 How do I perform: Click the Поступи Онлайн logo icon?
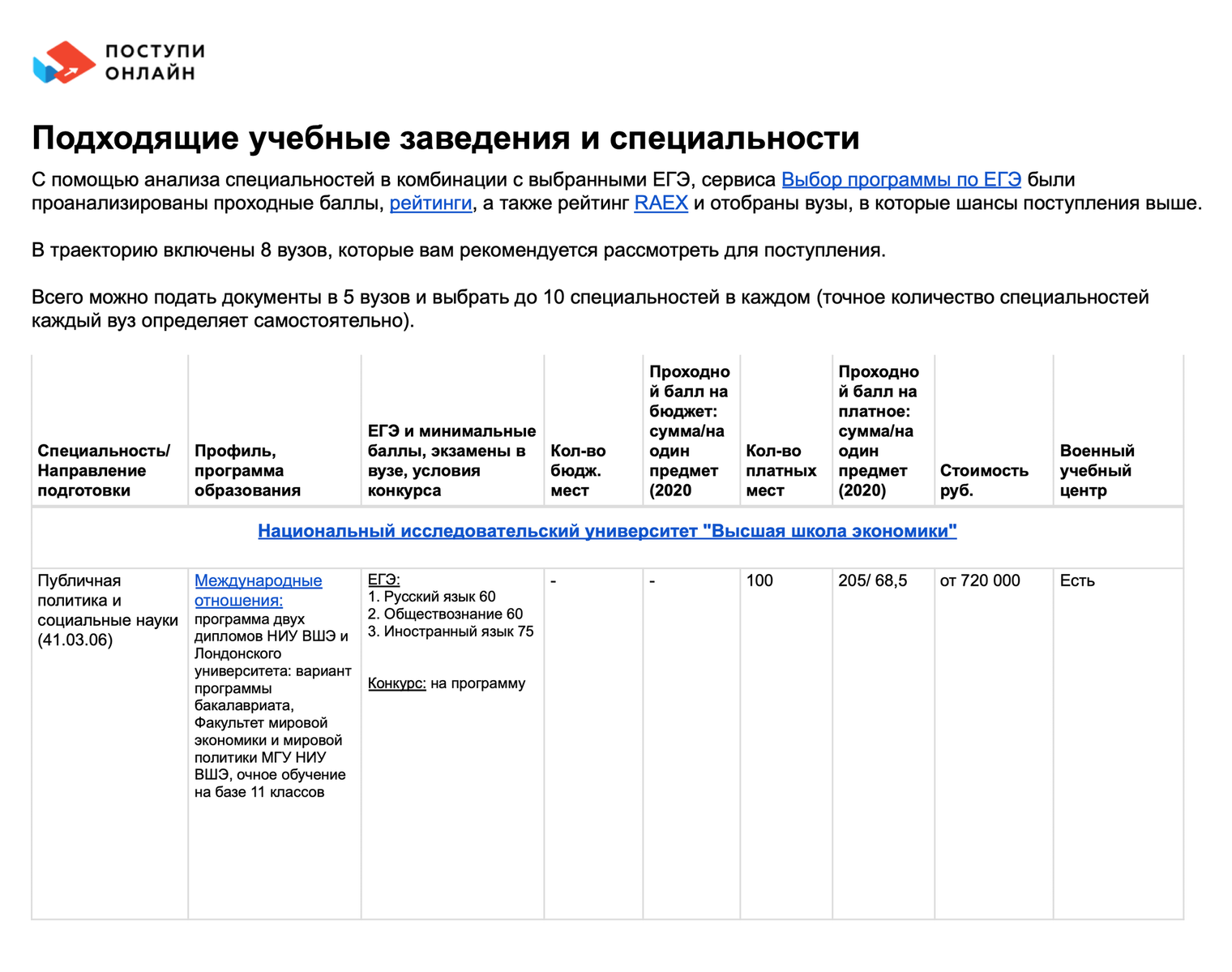click(64, 62)
